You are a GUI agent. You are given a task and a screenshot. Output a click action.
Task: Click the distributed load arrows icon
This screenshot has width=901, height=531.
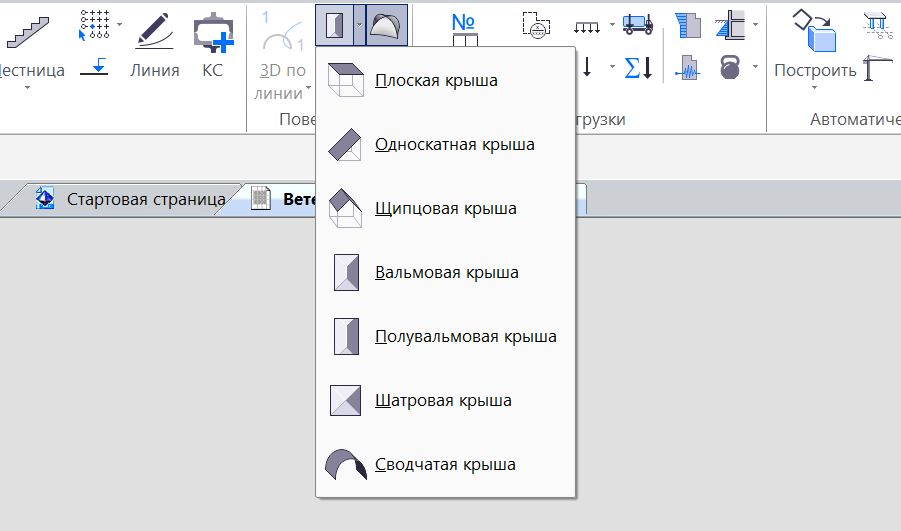587,24
